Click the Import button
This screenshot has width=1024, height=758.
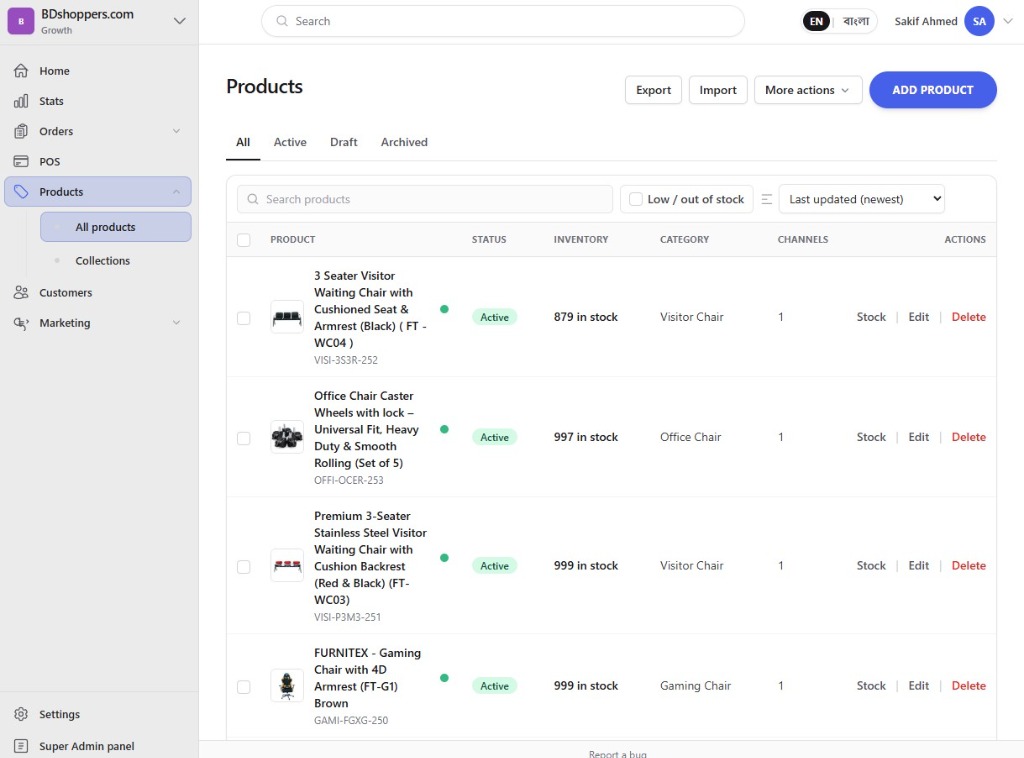718,90
